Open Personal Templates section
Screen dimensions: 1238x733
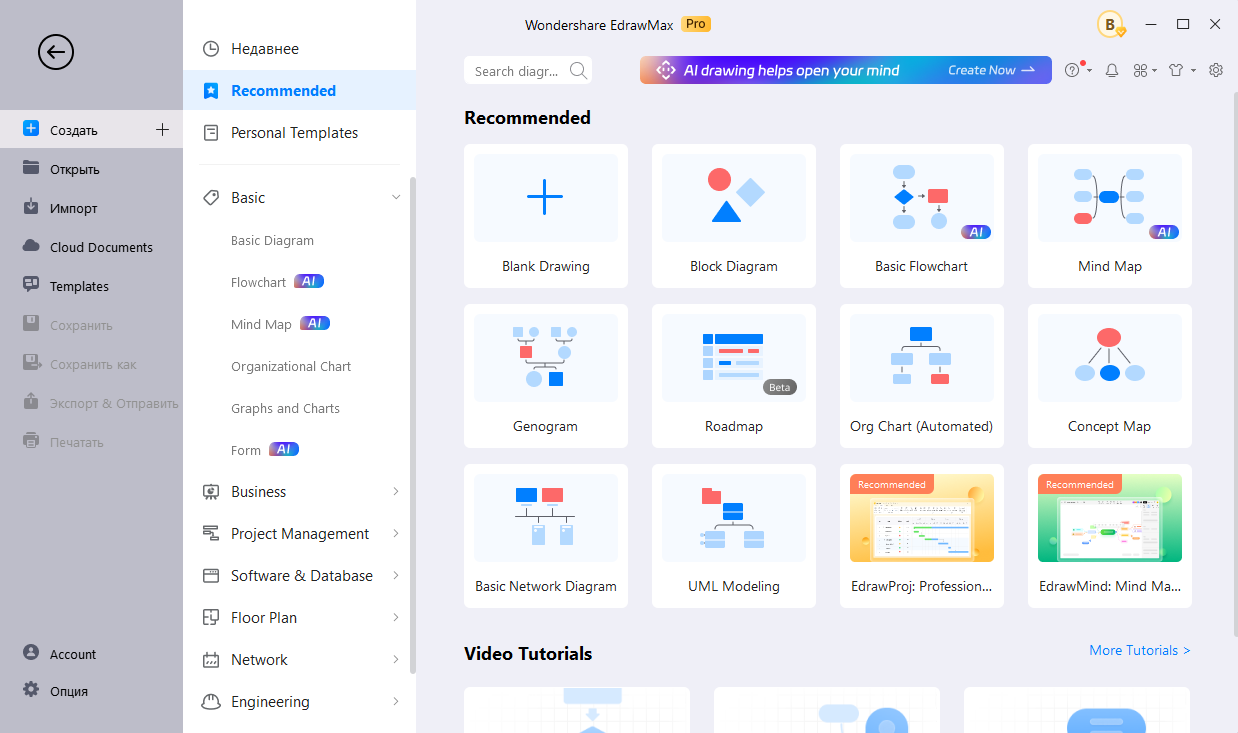point(294,133)
